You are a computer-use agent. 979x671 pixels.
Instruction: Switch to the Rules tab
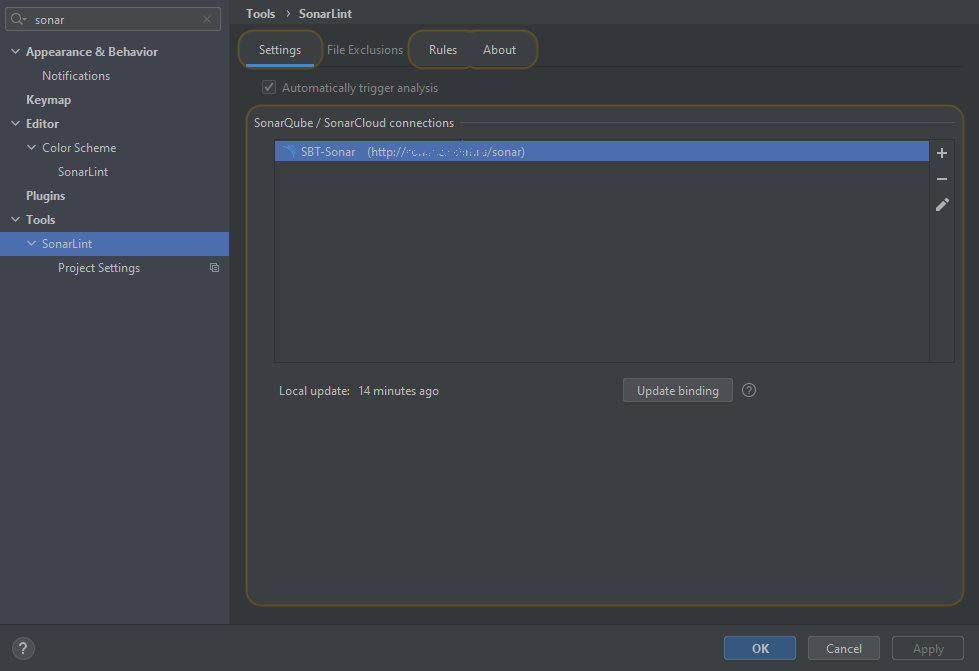click(x=442, y=50)
